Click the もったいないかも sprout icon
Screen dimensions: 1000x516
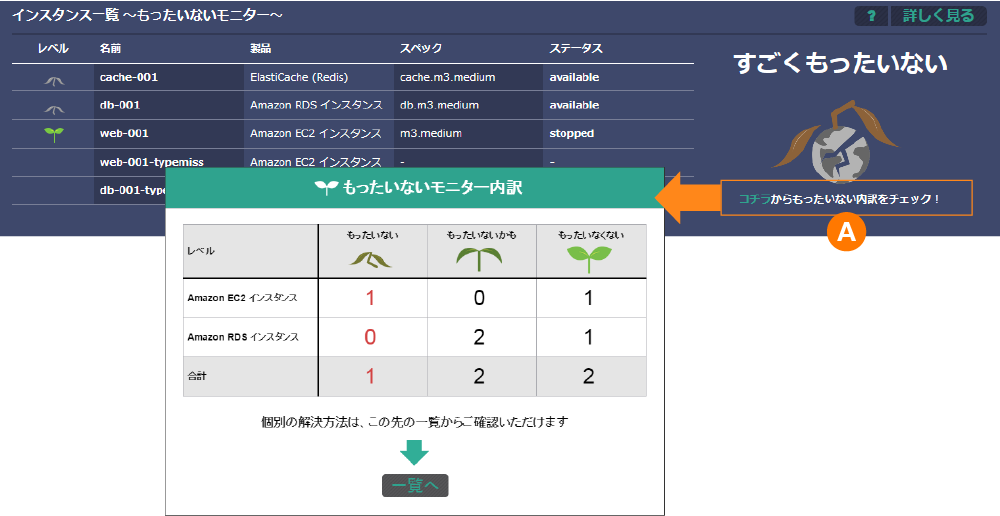(479, 258)
